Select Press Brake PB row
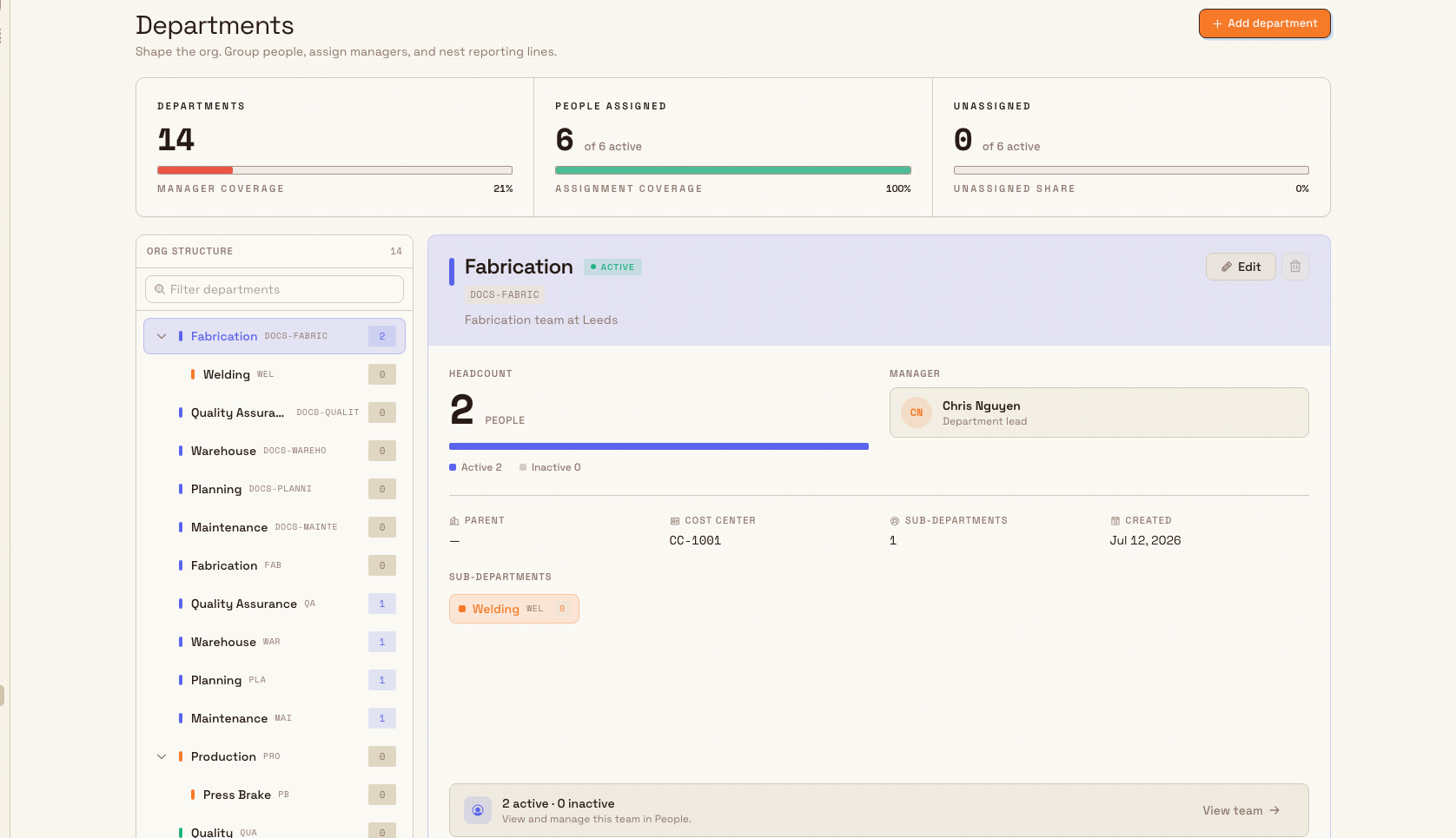The width and height of the screenshot is (1456, 838). pos(275,795)
